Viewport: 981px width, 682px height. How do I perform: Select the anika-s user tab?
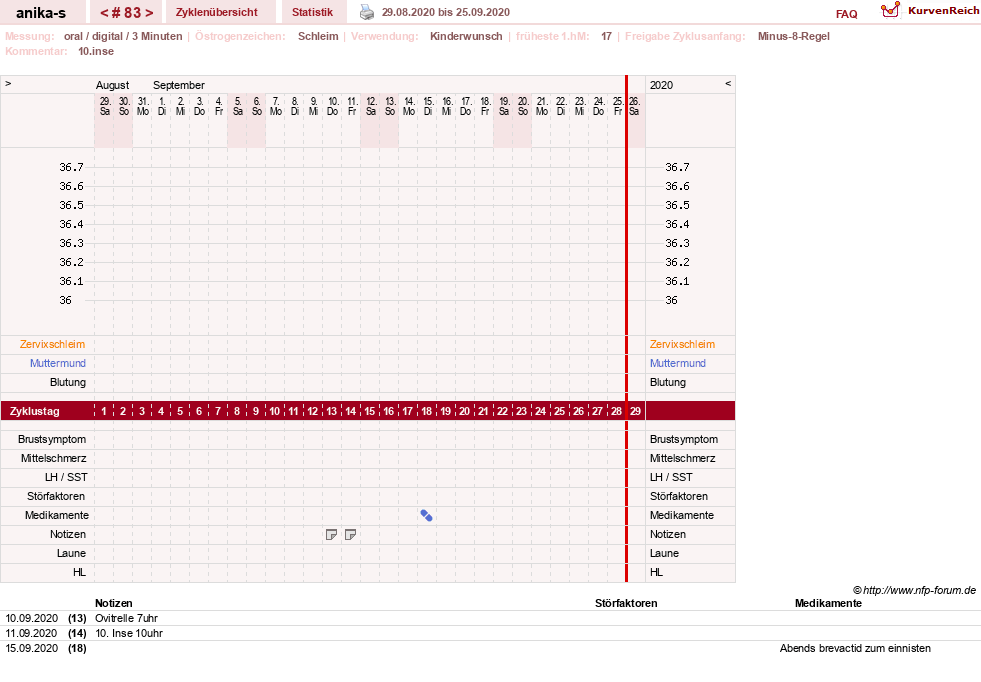(41, 13)
